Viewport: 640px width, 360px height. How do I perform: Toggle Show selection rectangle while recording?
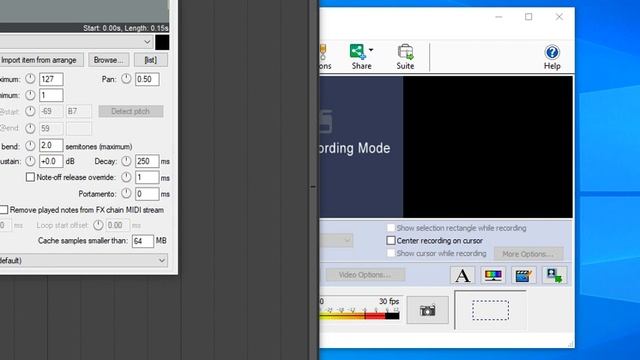[x=391, y=228]
